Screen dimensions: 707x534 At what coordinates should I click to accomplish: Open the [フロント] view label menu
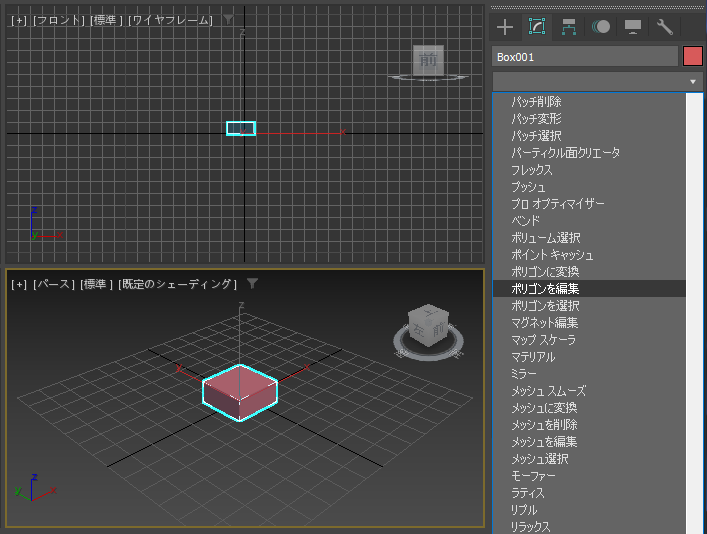point(59,20)
